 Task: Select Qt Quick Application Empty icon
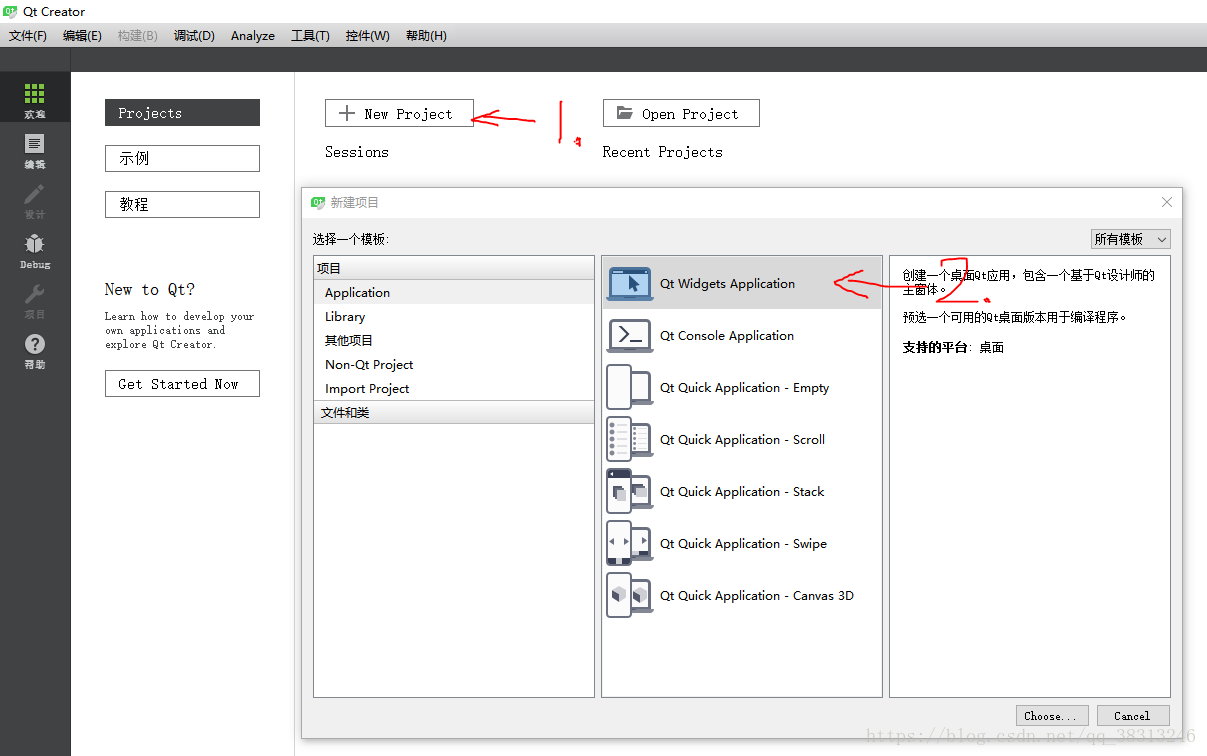point(630,388)
